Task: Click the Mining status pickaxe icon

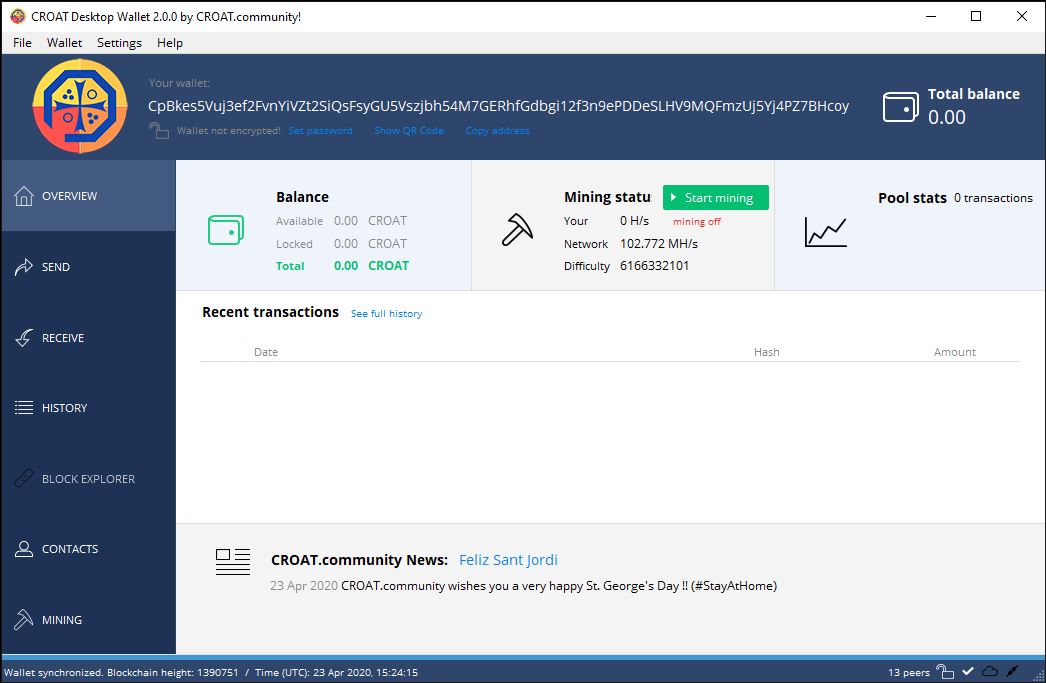Action: 517,229
